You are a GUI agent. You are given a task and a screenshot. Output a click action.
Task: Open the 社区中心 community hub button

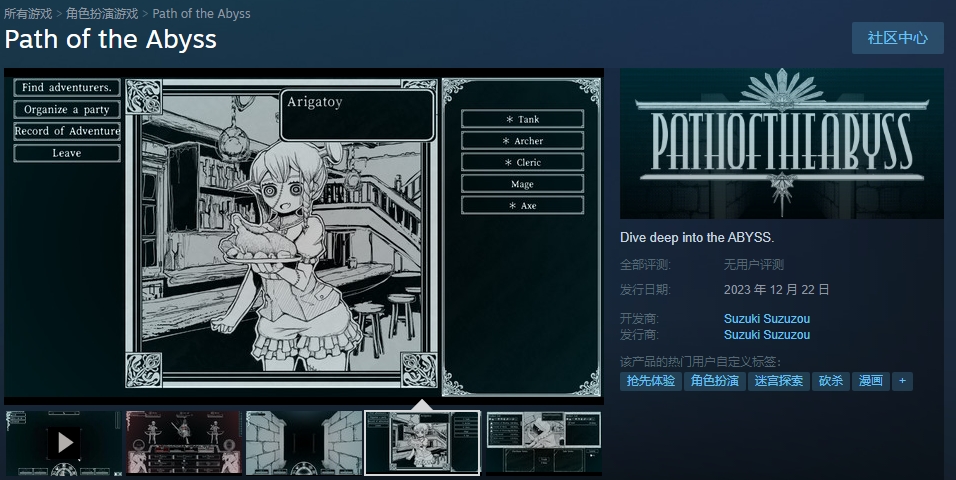point(897,38)
